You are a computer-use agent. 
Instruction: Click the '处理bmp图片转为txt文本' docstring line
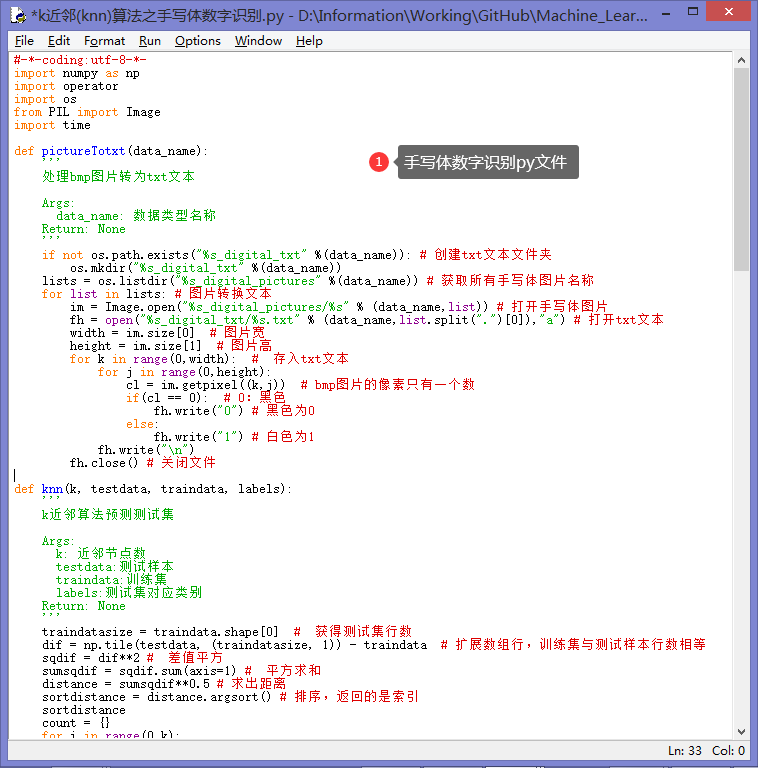click(118, 176)
